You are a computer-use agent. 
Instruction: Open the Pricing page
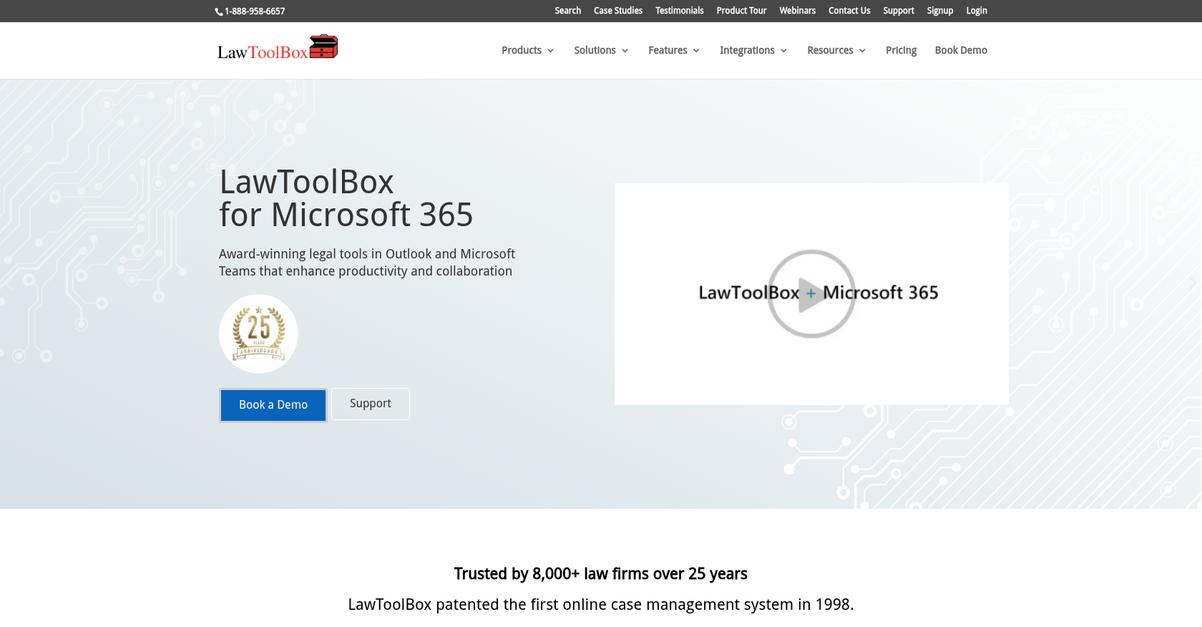[x=901, y=50]
